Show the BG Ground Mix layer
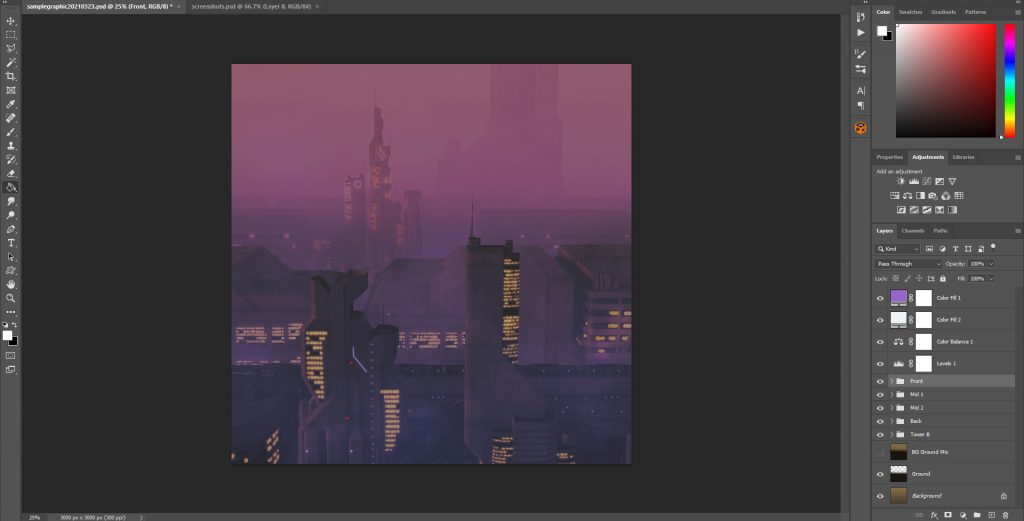The height and width of the screenshot is (521, 1024). 880,452
